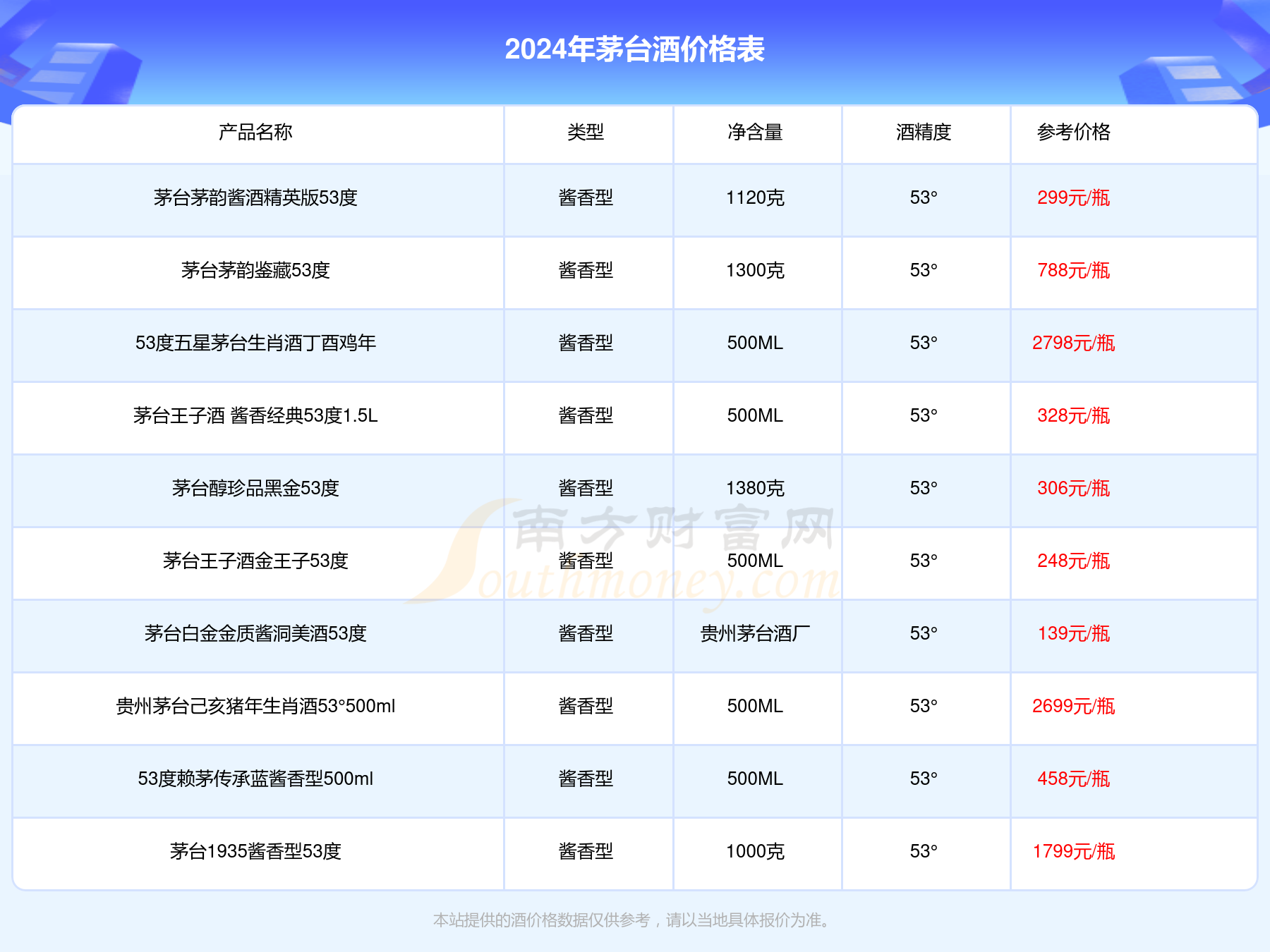Click 500ML in the 赖茅传承蓝 row
This screenshot has width=1270, height=952.
point(755,779)
